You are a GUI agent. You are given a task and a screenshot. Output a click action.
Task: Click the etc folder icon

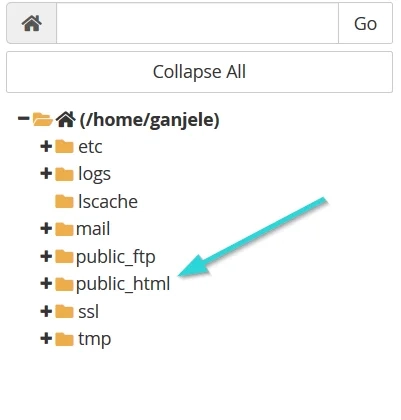coord(64,146)
